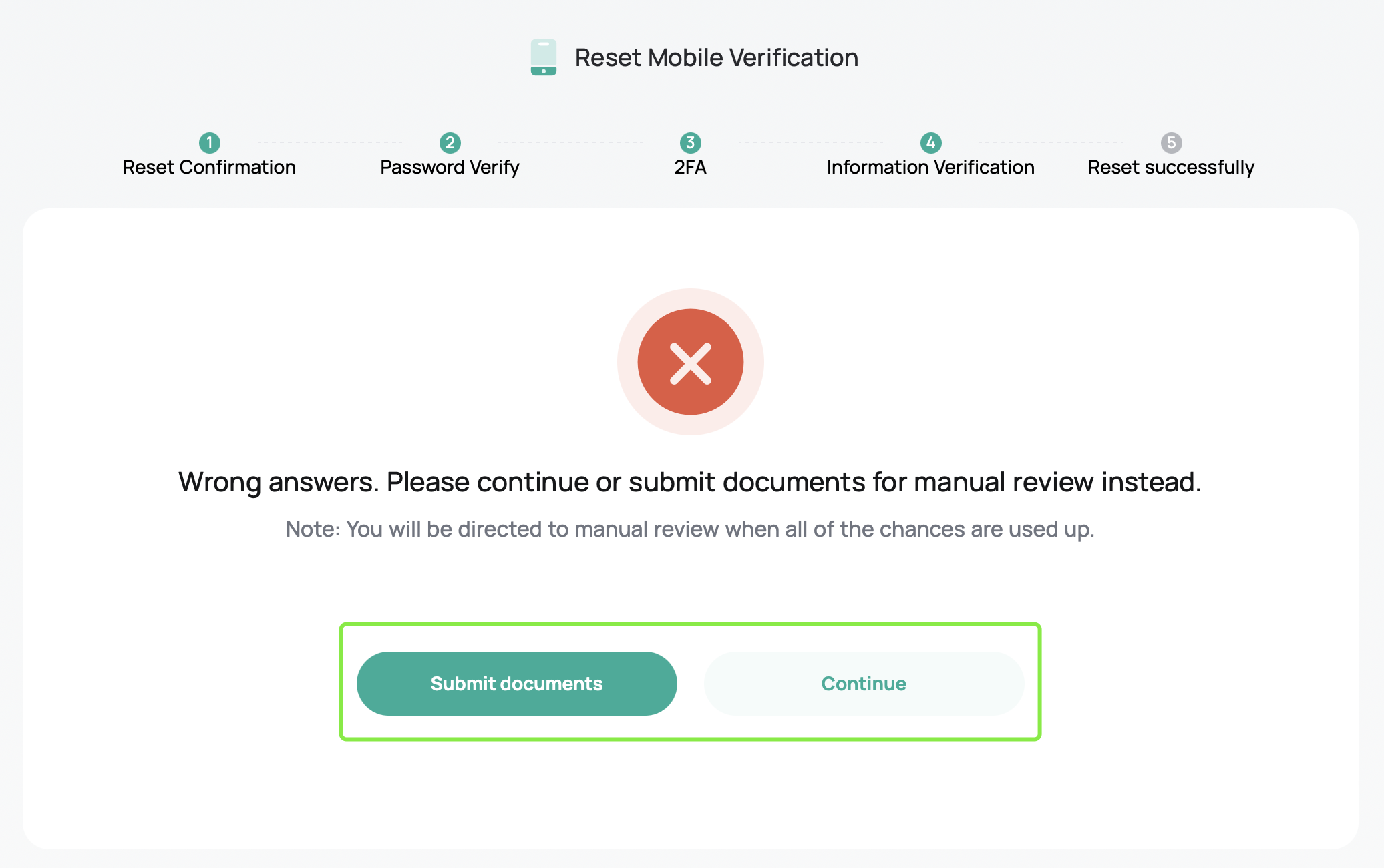The image size is (1384, 868).
Task: Click the red error X icon
Action: tap(691, 362)
